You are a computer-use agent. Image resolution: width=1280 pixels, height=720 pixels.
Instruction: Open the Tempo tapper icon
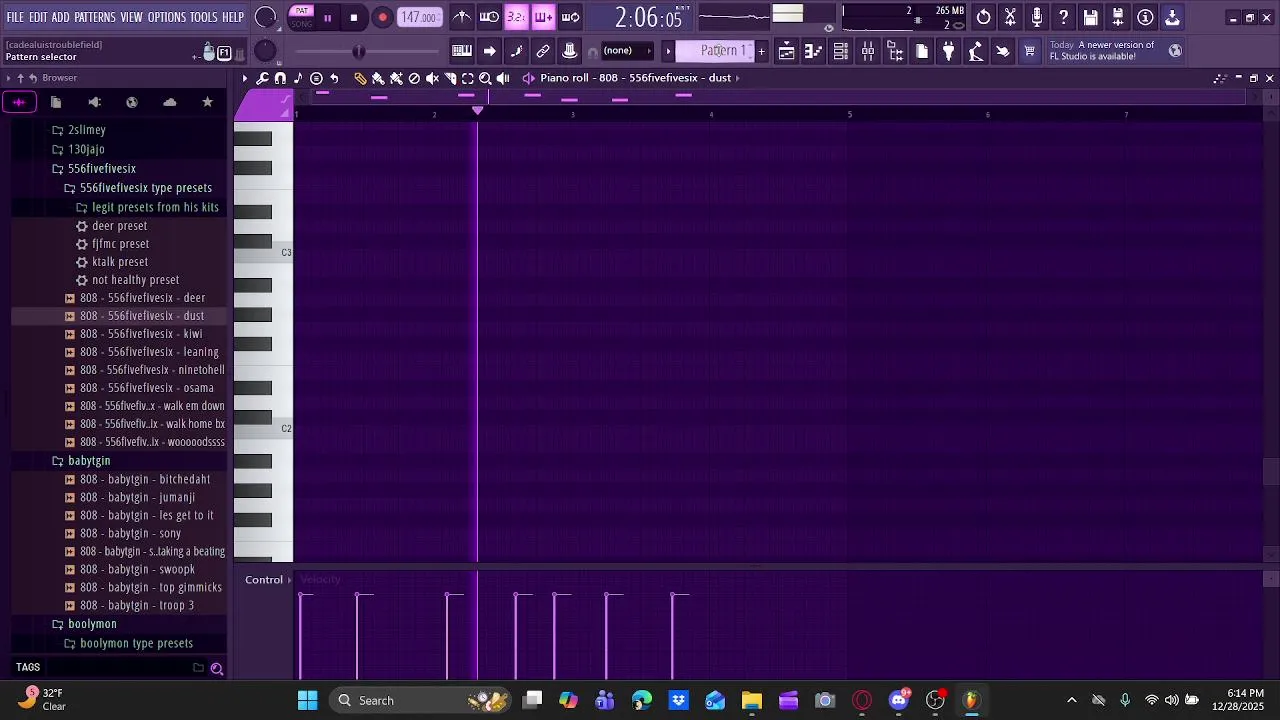[976, 51]
